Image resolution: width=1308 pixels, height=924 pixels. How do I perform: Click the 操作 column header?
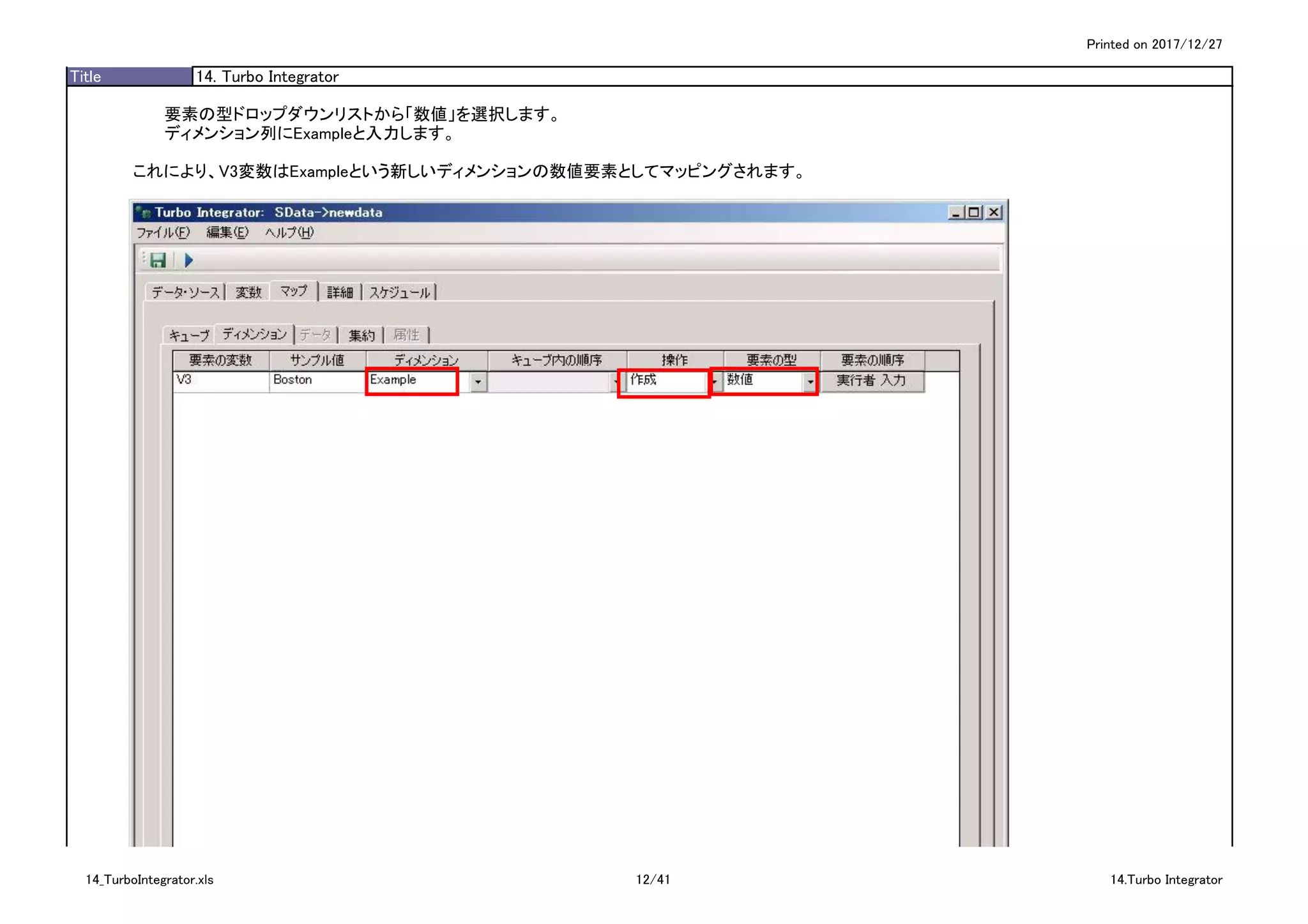coord(675,361)
